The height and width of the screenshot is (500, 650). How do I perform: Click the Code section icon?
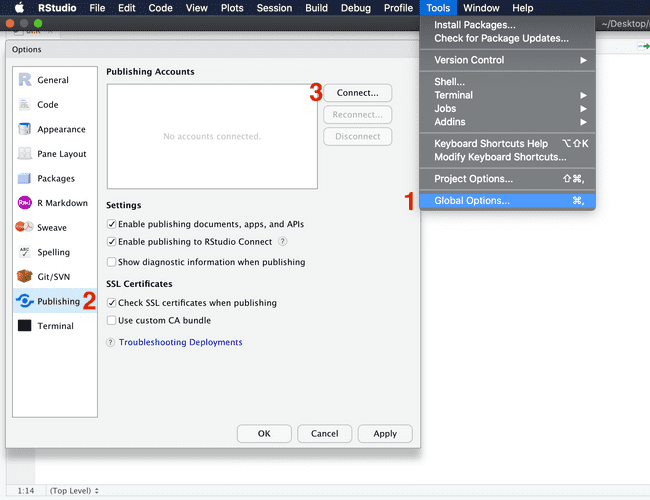(x=25, y=104)
